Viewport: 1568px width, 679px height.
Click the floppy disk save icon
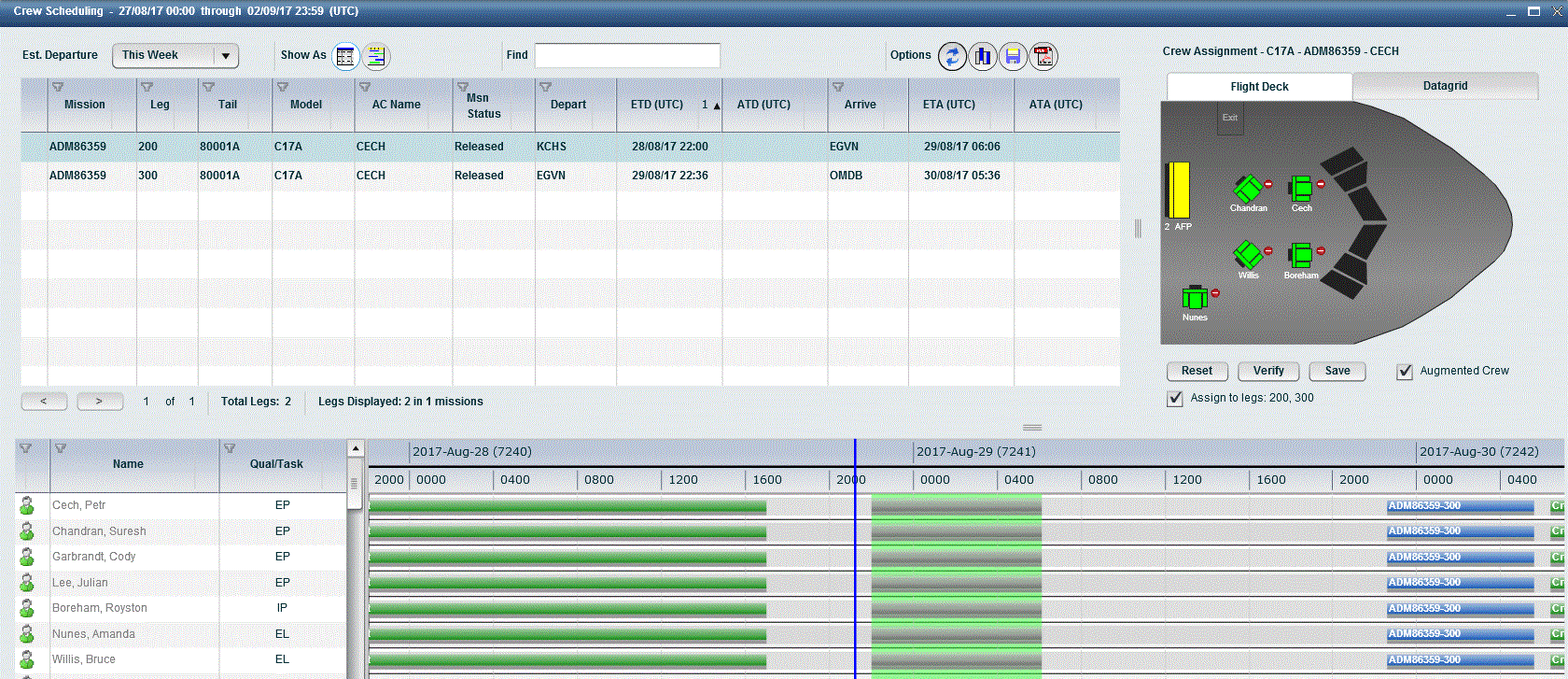pyautogui.click(x=1013, y=56)
